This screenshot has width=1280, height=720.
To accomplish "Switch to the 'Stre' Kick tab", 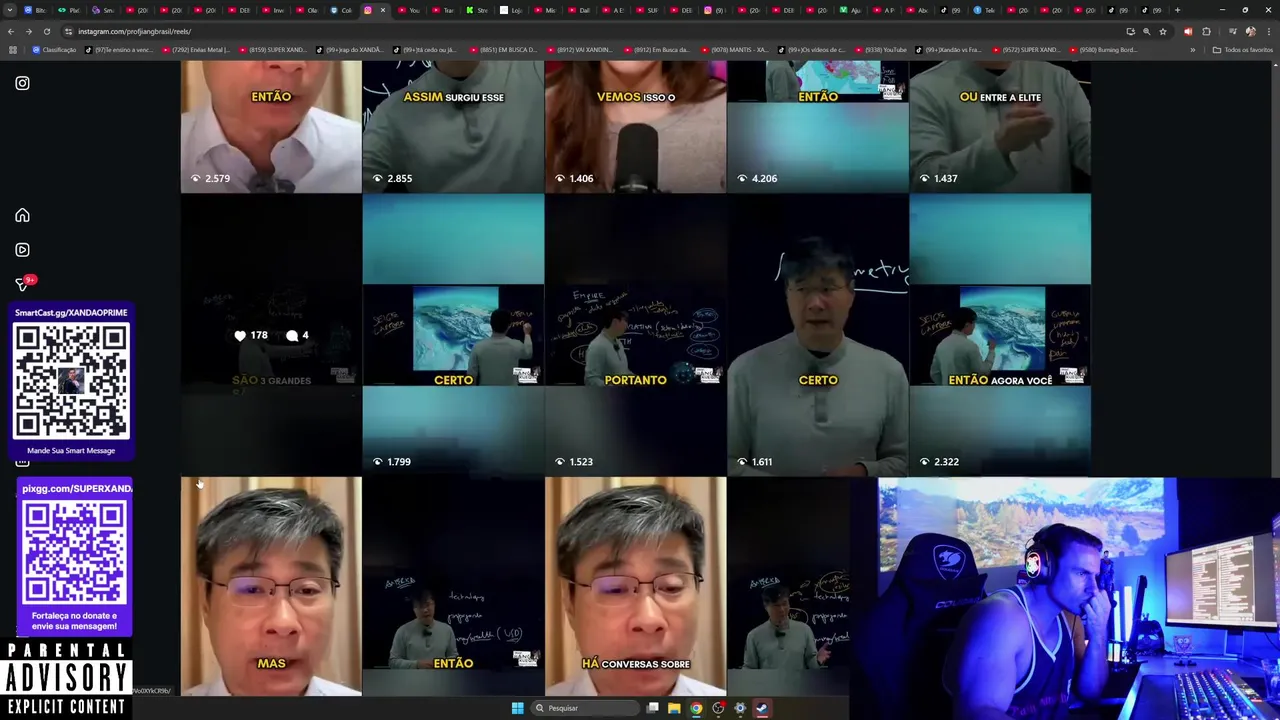I will [x=477, y=10].
